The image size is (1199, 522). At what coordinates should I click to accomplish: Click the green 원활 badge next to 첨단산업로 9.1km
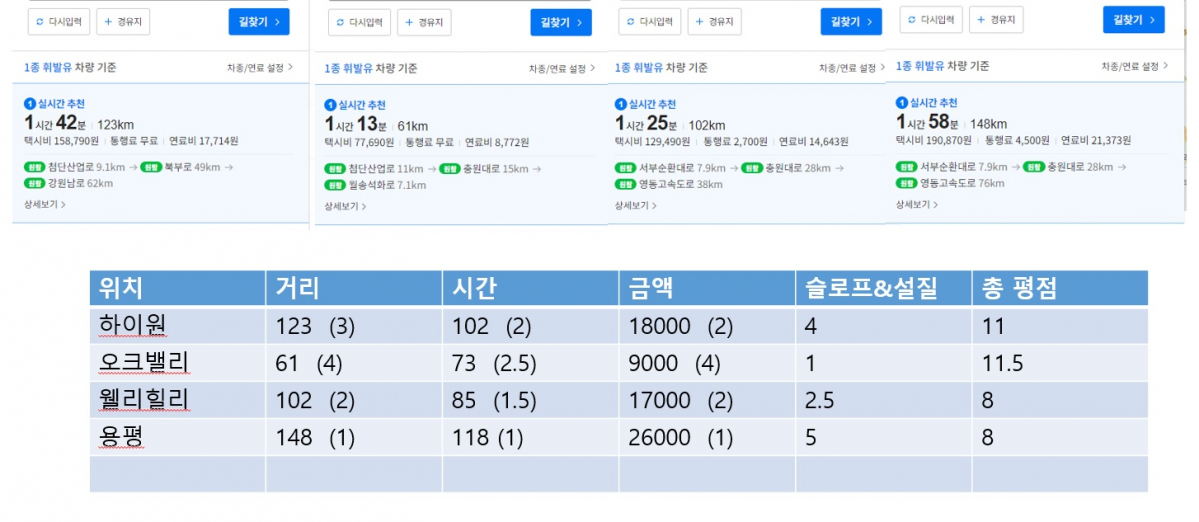(35, 167)
